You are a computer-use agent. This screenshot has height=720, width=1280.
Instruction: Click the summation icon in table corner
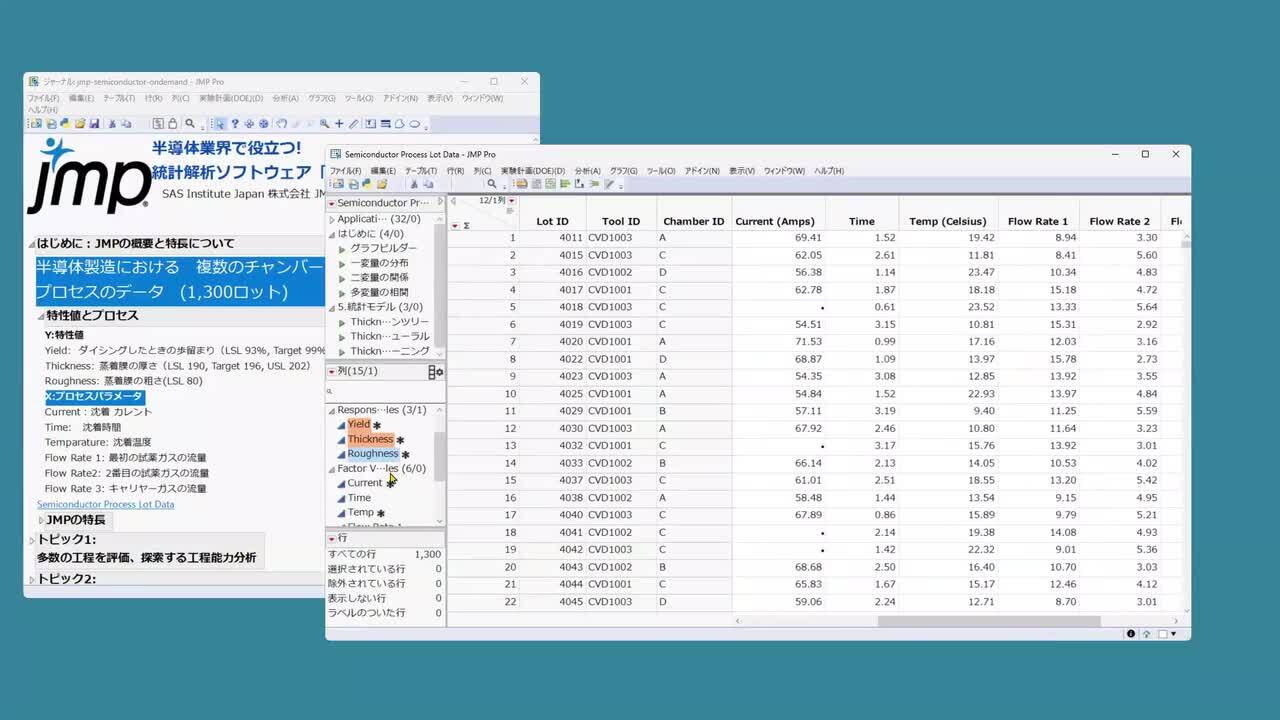pos(466,226)
